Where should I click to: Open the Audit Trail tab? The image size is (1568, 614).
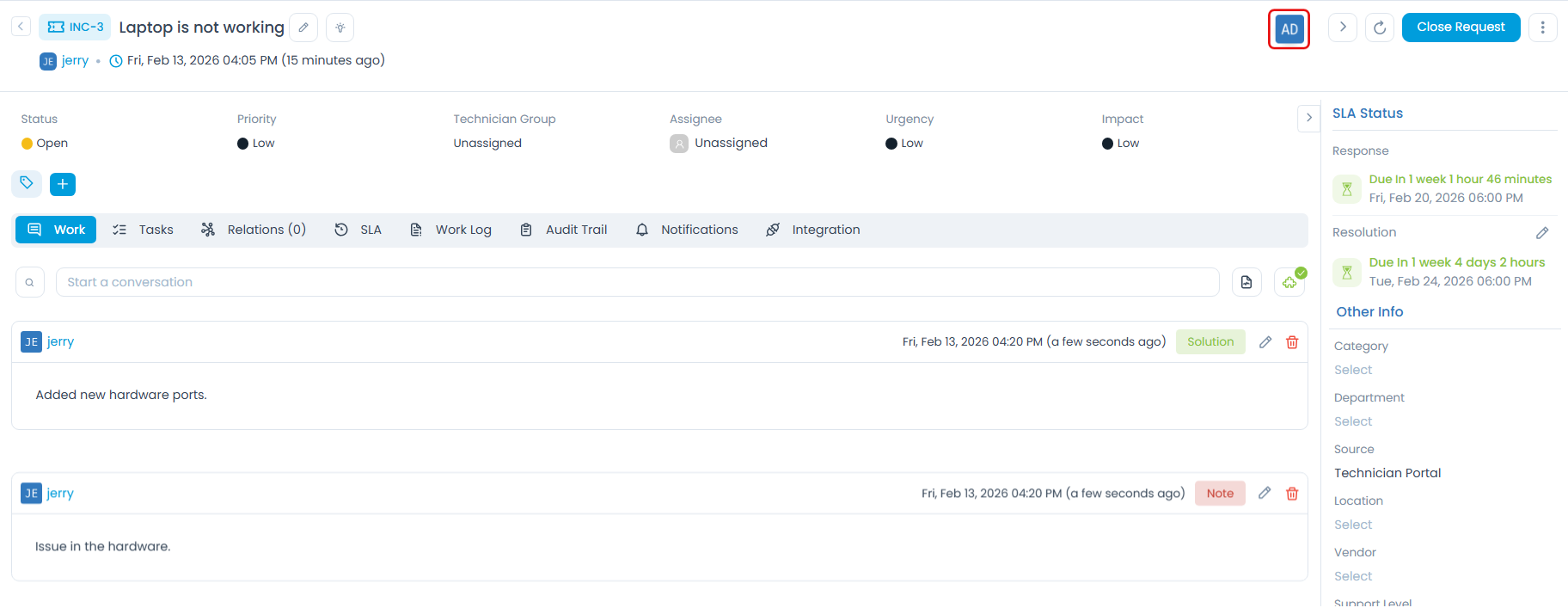pyautogui.click(x=564, y=230)
